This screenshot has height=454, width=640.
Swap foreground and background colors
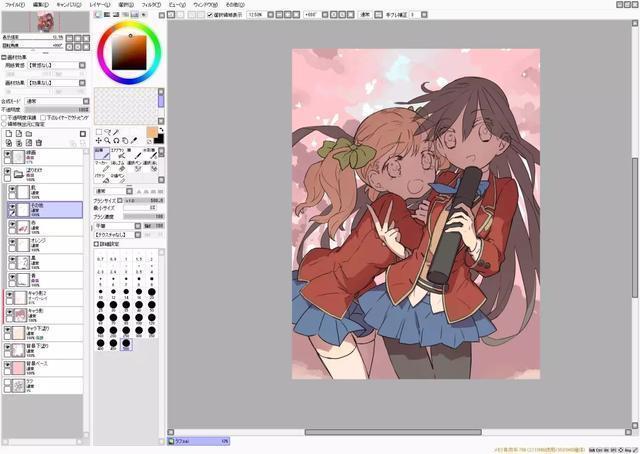tap(161, 130)
